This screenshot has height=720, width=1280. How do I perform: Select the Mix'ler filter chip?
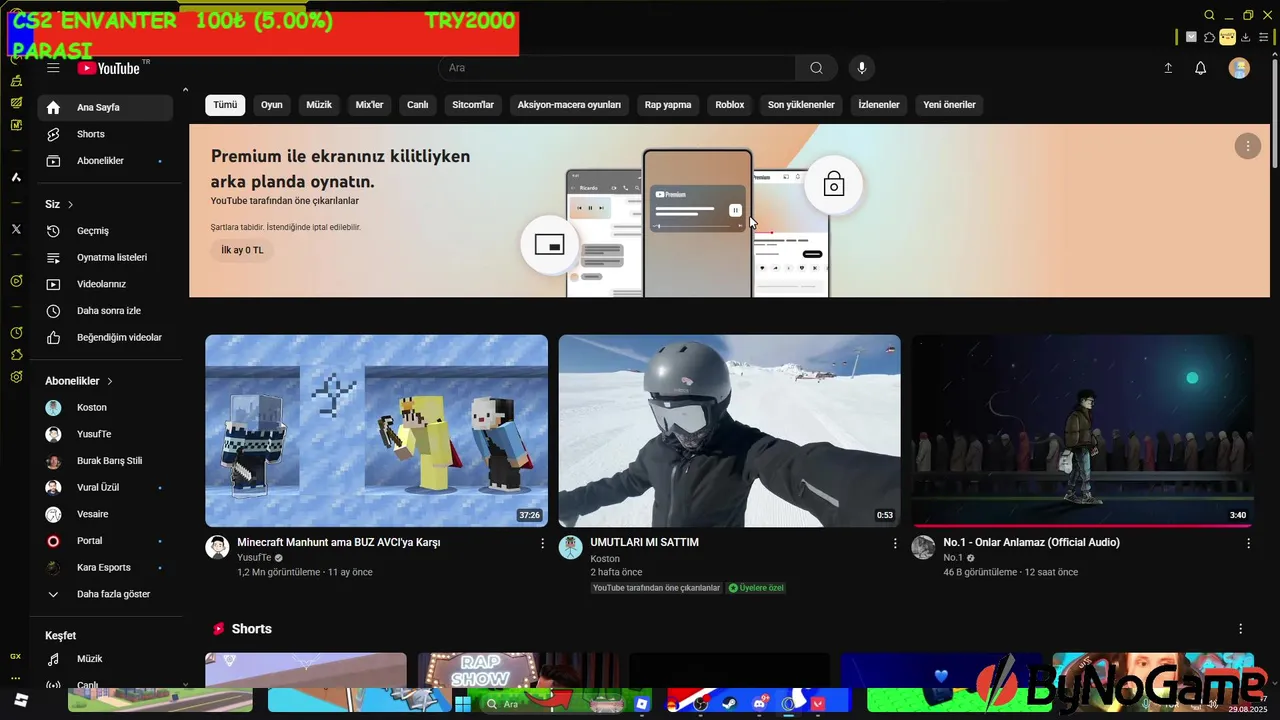(x=370, y=105)
